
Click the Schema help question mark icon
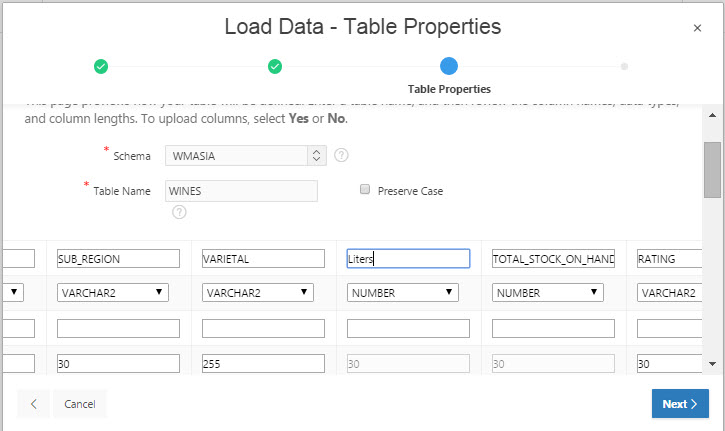(x=341, y=155)
